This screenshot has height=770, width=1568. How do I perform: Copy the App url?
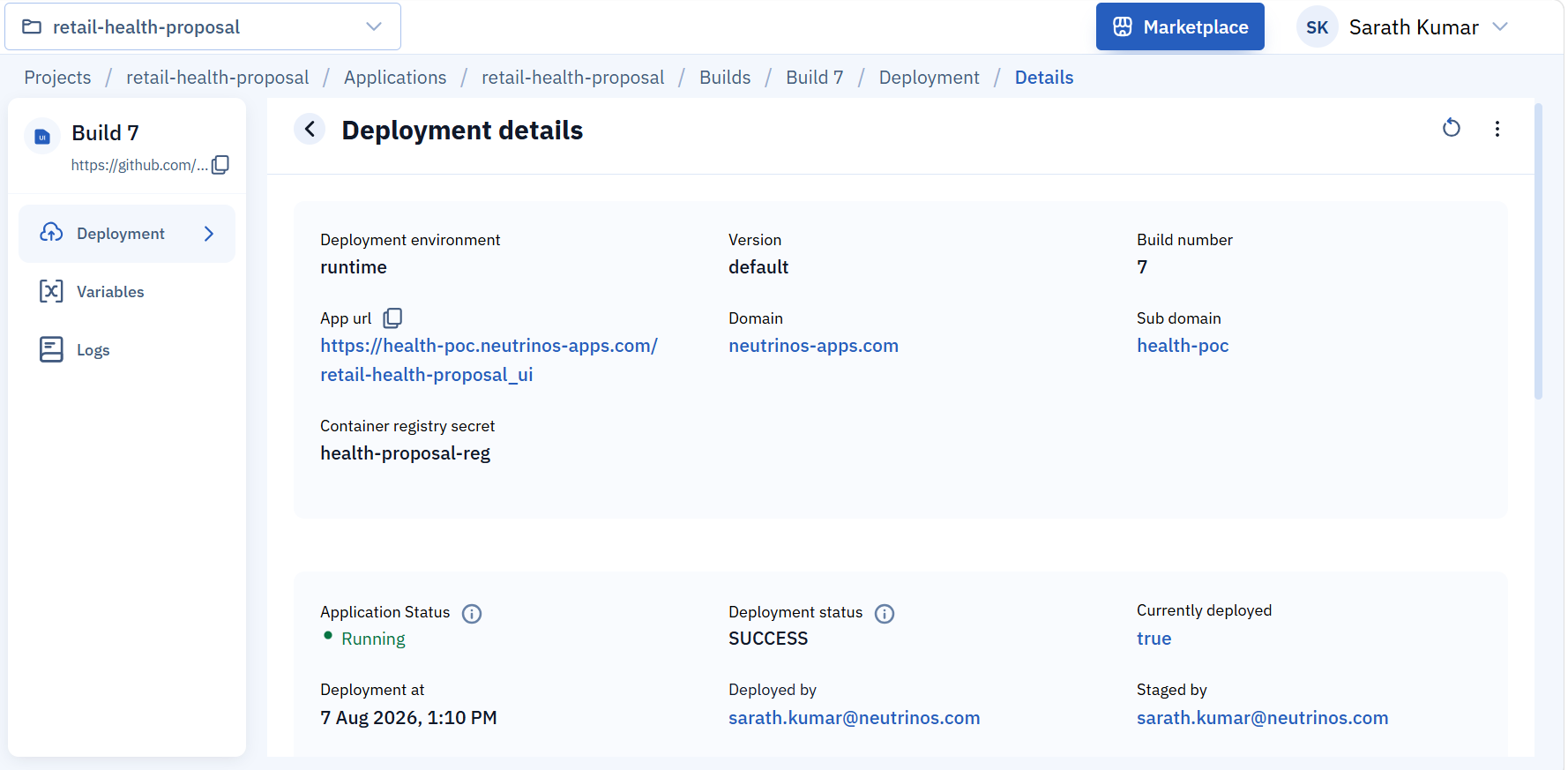click(392, 318)
